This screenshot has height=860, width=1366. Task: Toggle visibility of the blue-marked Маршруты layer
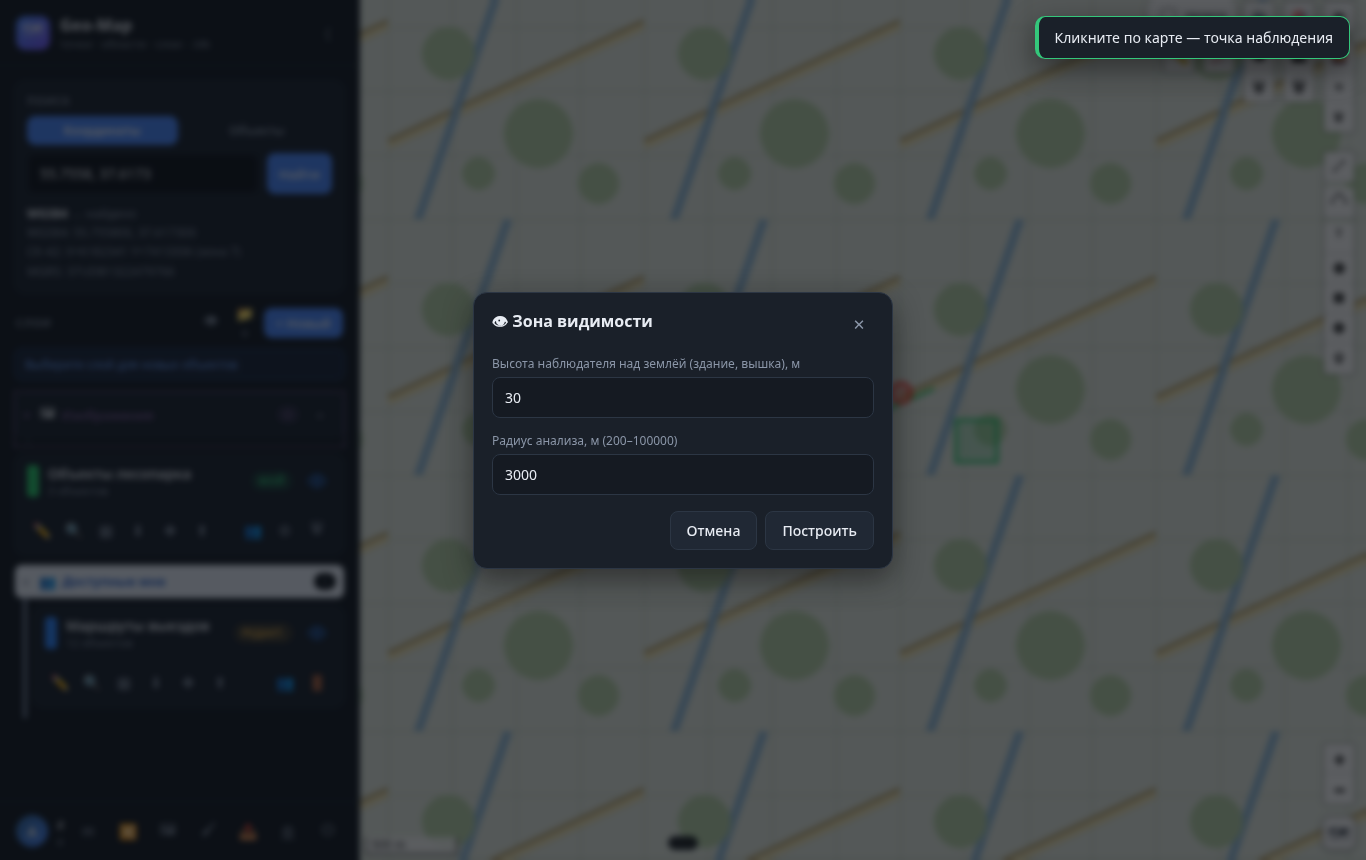pyautogui.click(x=317, y=633)
